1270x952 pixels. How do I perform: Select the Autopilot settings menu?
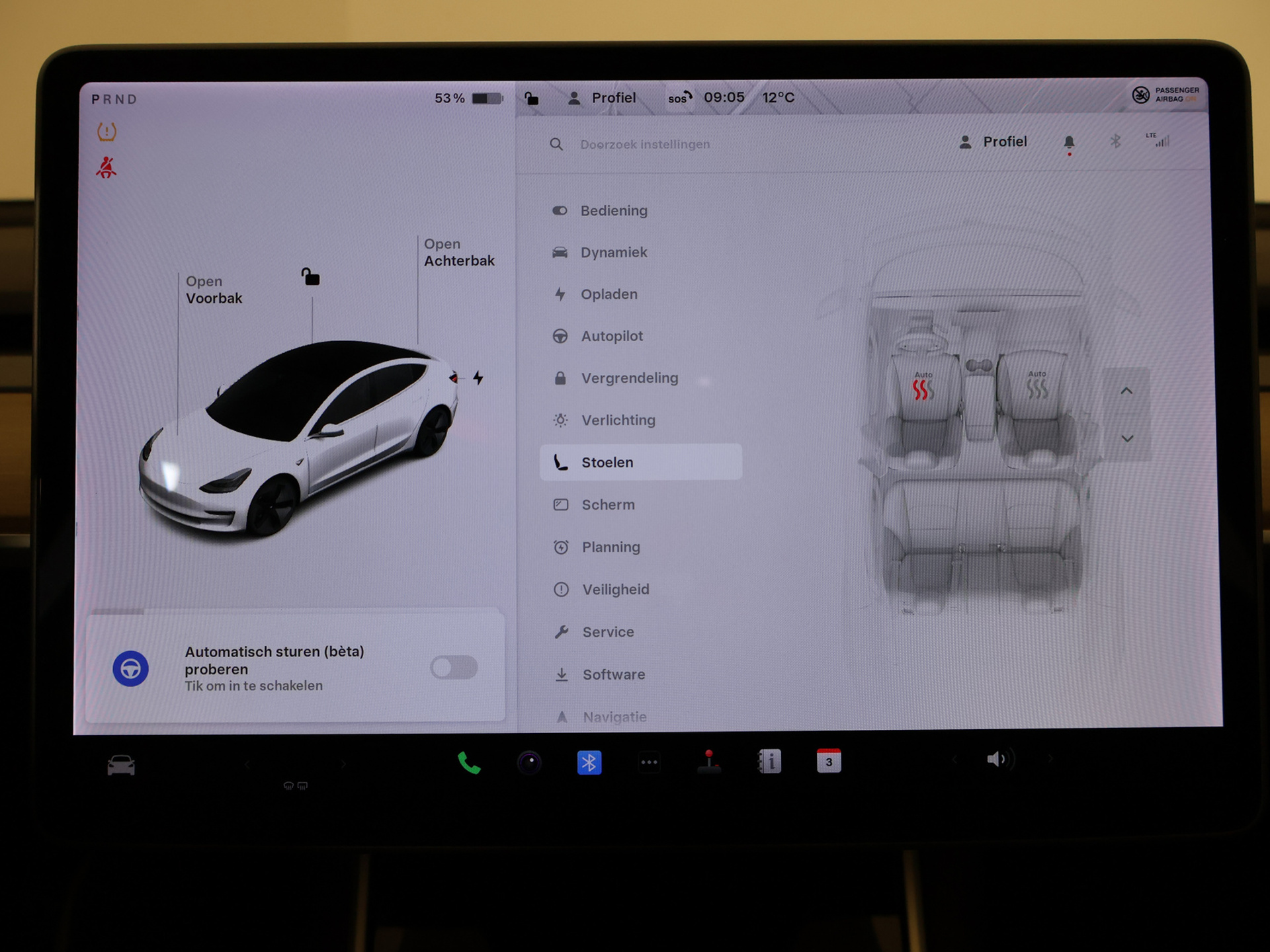611,337
